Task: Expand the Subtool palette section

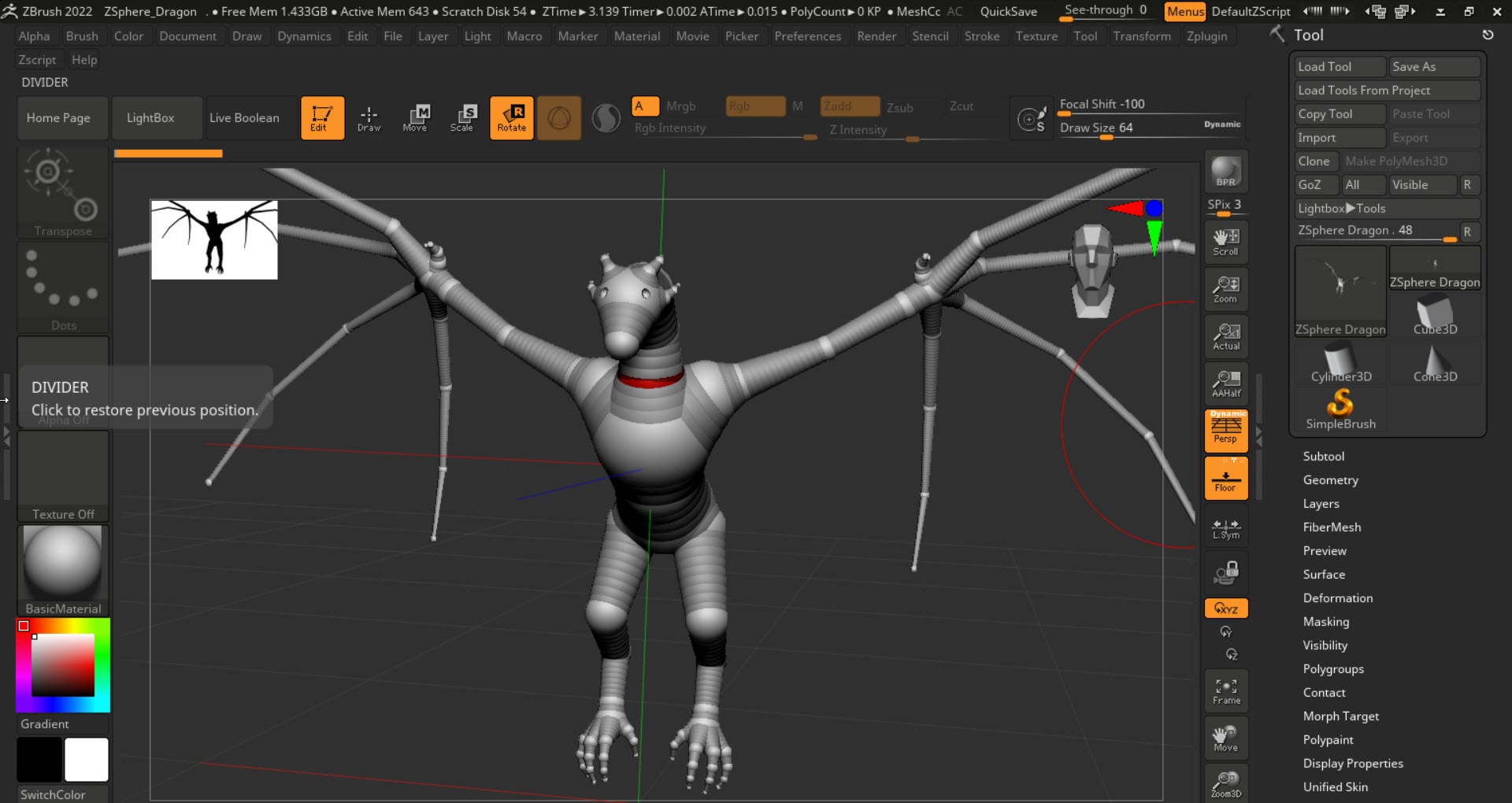Action: 1323,457
